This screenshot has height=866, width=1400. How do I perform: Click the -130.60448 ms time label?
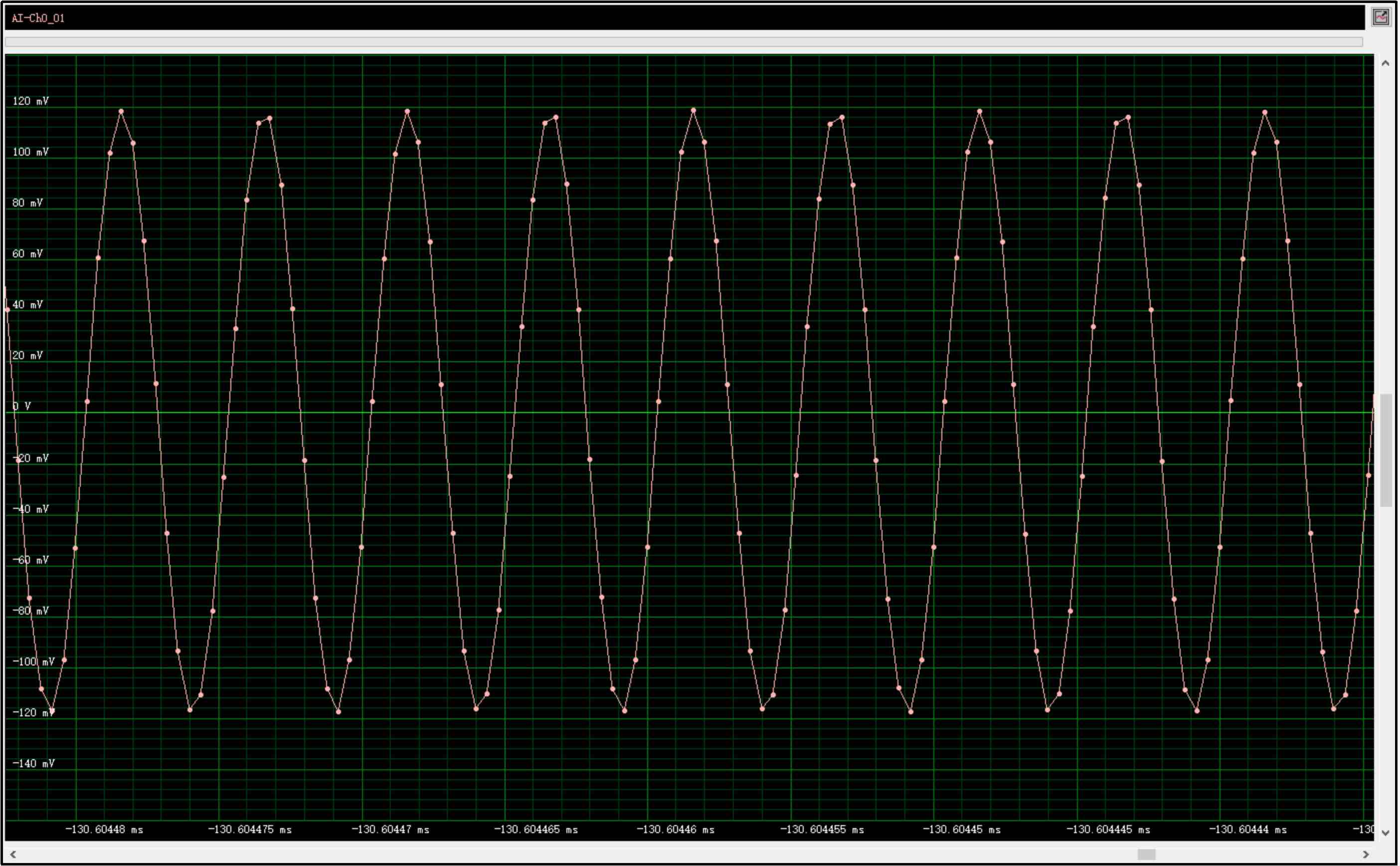[104, 830]
